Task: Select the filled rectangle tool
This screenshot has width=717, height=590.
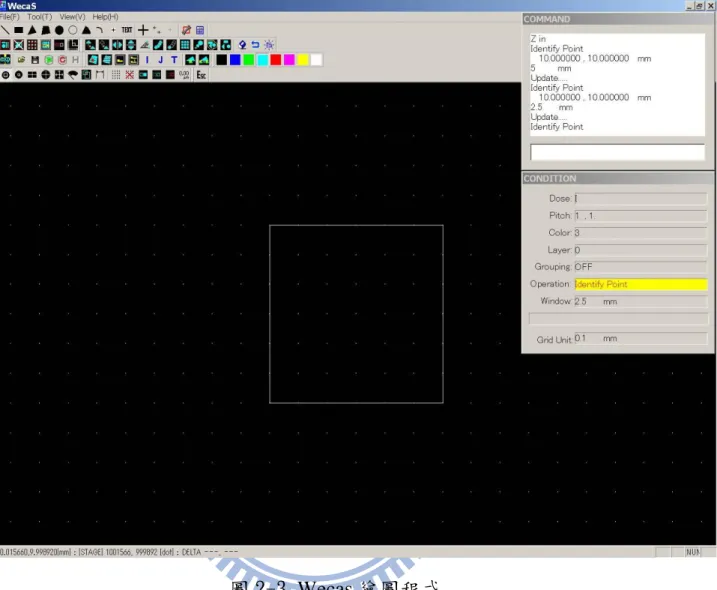Action: coord(18,30)
